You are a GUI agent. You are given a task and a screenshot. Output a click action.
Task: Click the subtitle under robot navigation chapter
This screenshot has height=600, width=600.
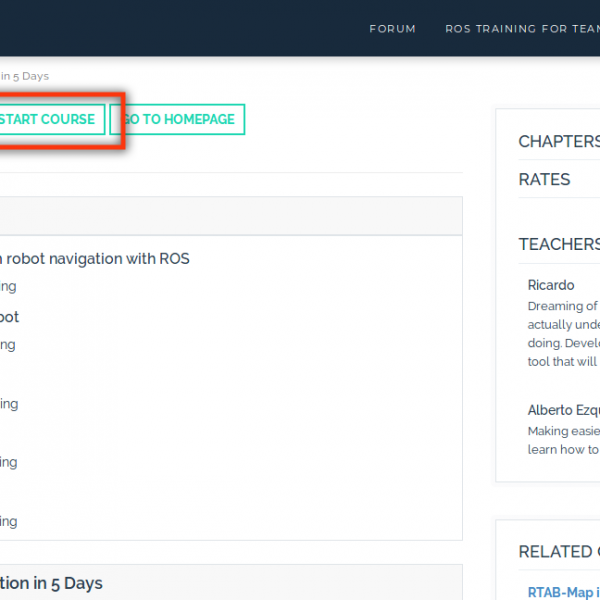click(8, 287)
